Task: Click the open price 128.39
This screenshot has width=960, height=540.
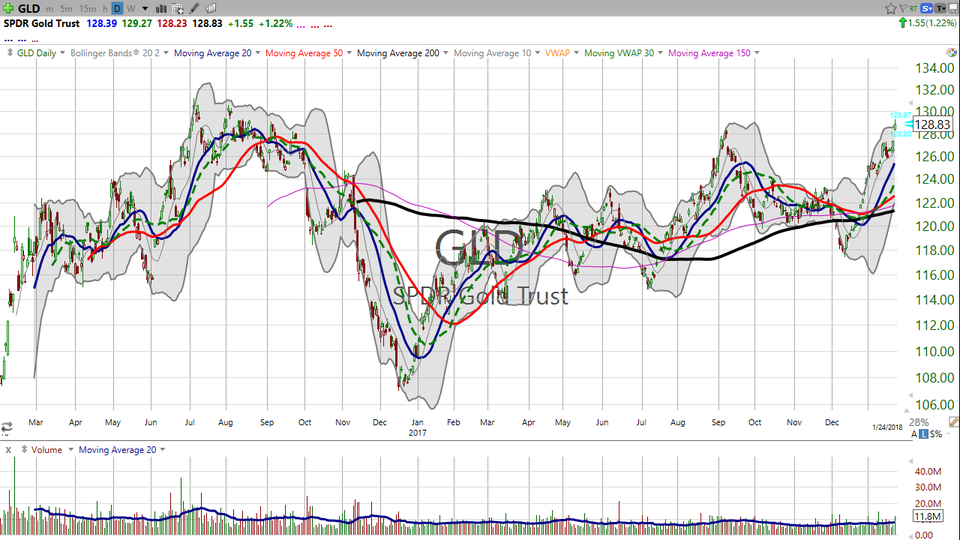Action: pos(102,23)
